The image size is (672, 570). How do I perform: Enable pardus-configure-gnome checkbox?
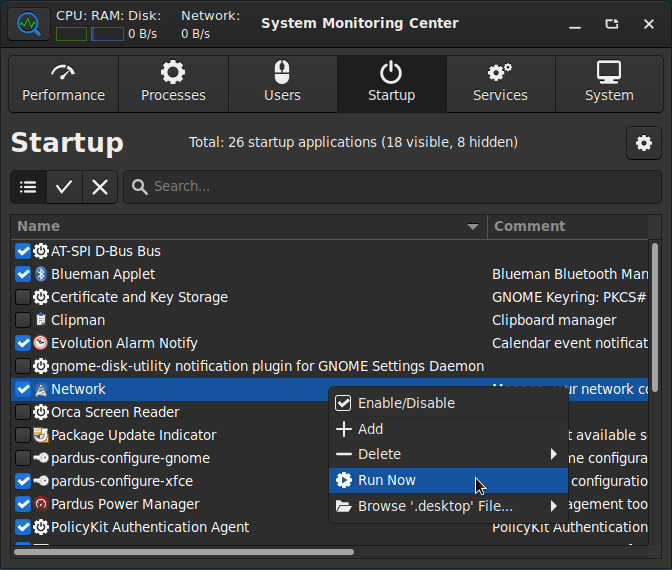(23, 458)
